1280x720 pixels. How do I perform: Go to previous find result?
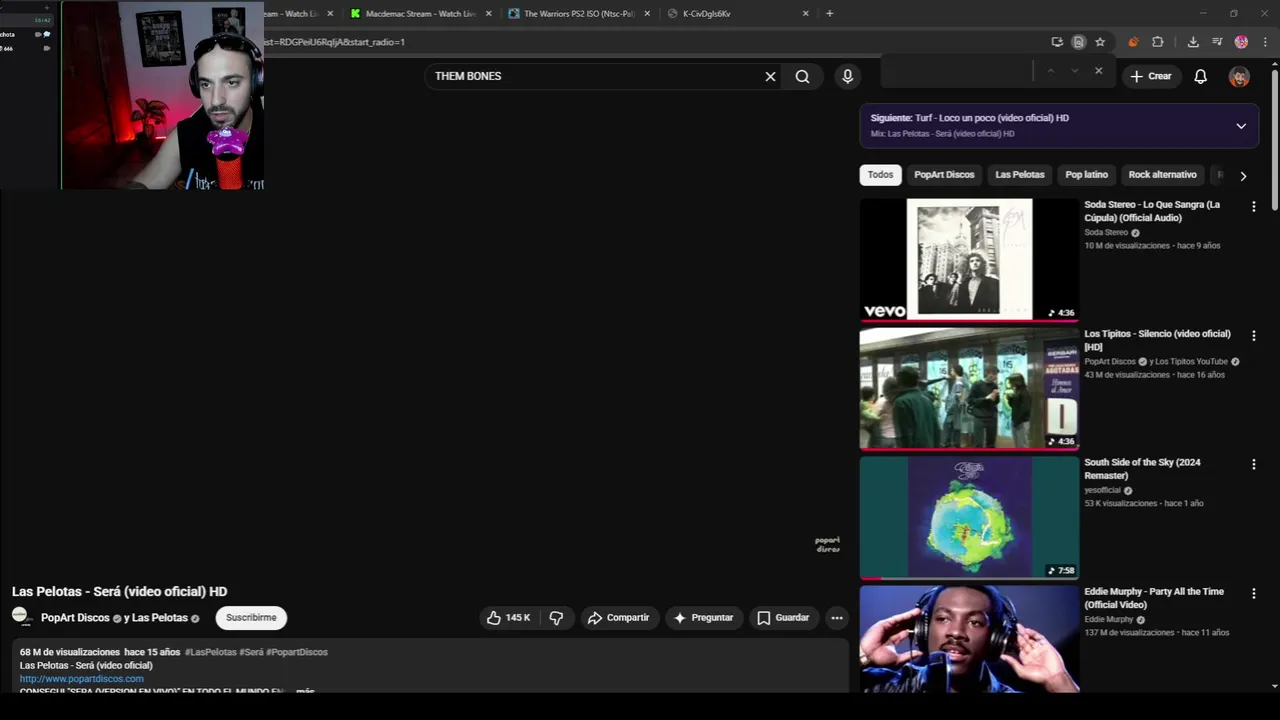[1050, 71]
